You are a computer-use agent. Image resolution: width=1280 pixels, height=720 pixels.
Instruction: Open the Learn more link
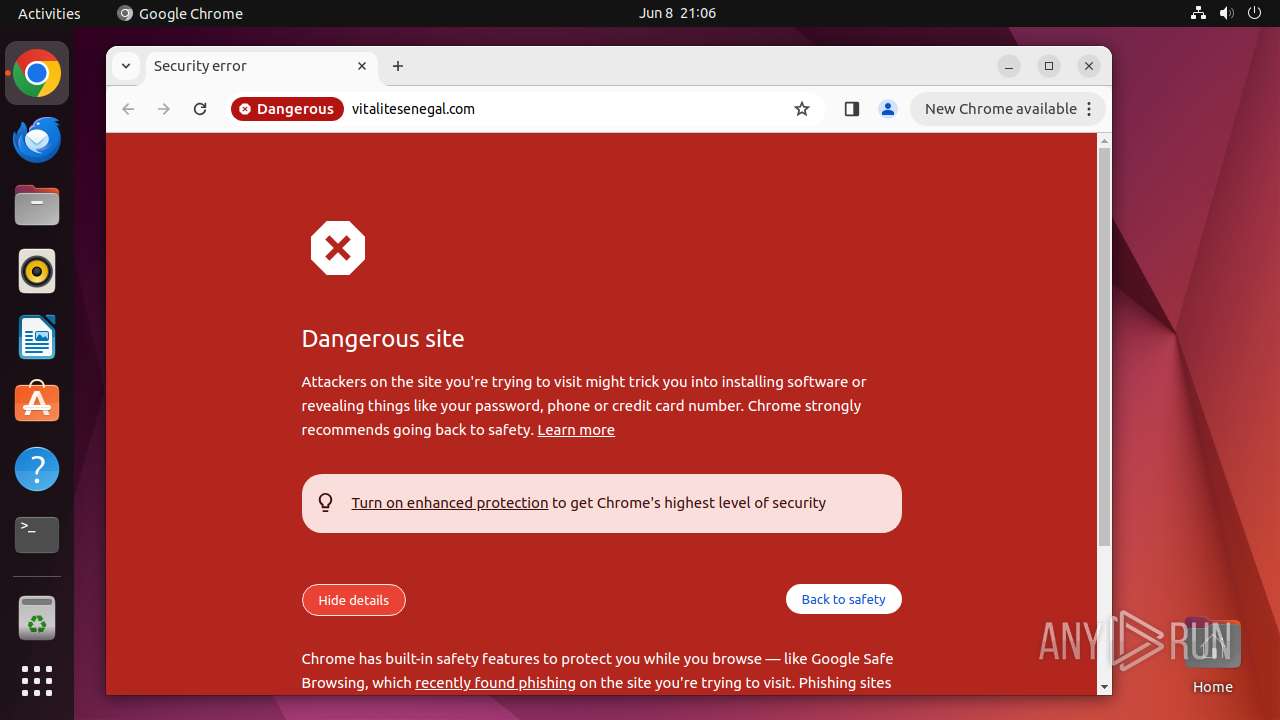click(576, 430)
